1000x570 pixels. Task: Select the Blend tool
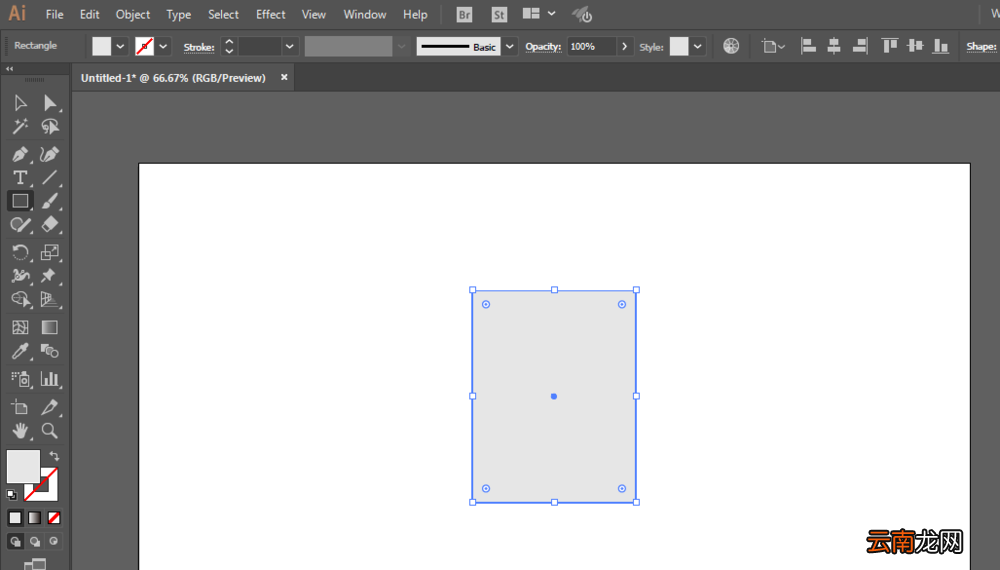50,351
